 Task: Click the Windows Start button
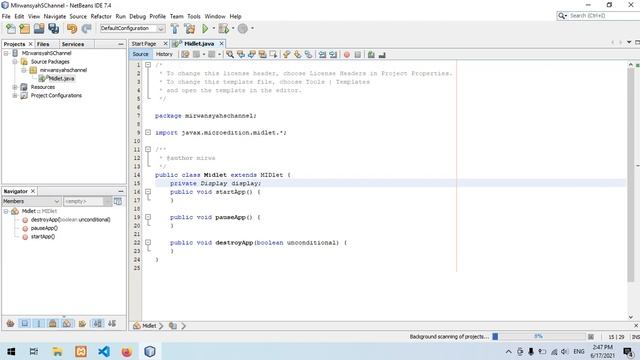coord(11,351)
